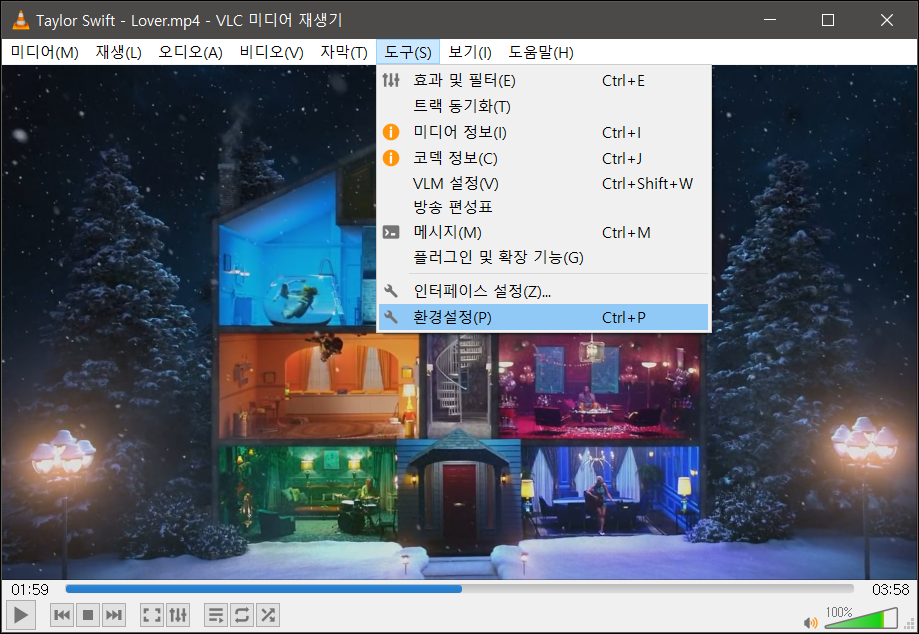
Task: Show the playlist view
Action: click(216, 615)
